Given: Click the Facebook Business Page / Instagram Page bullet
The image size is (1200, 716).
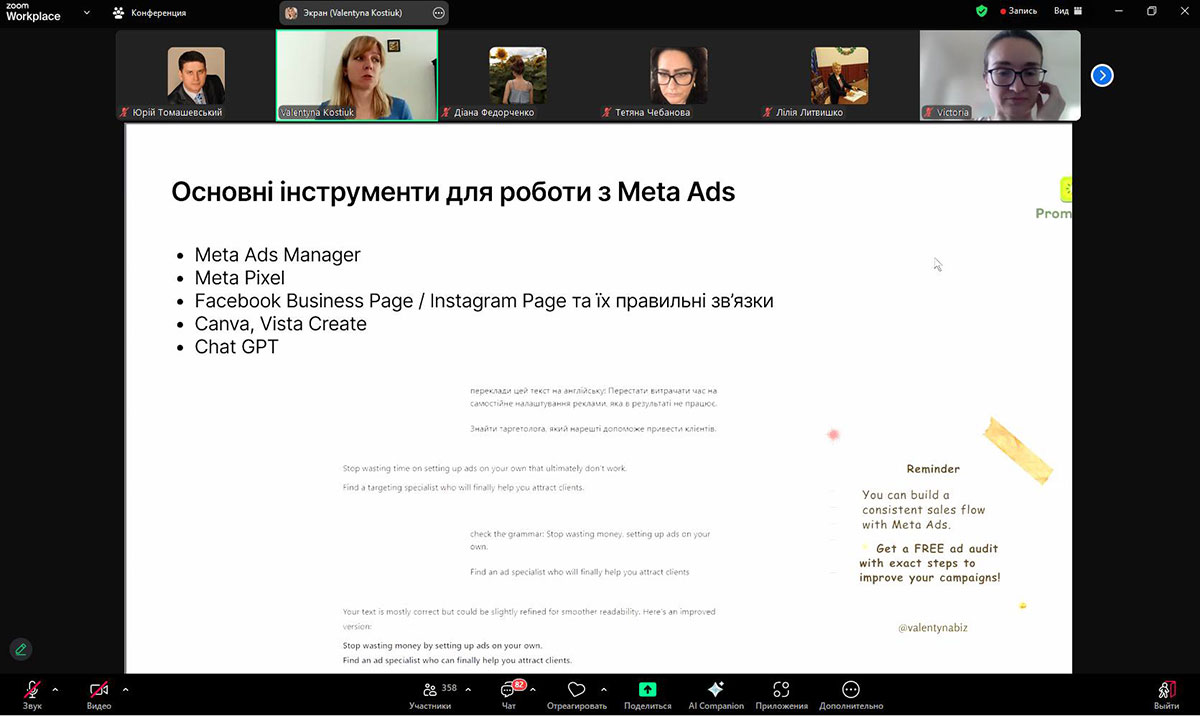Looking at the screenshot, I should pos(484,301).
